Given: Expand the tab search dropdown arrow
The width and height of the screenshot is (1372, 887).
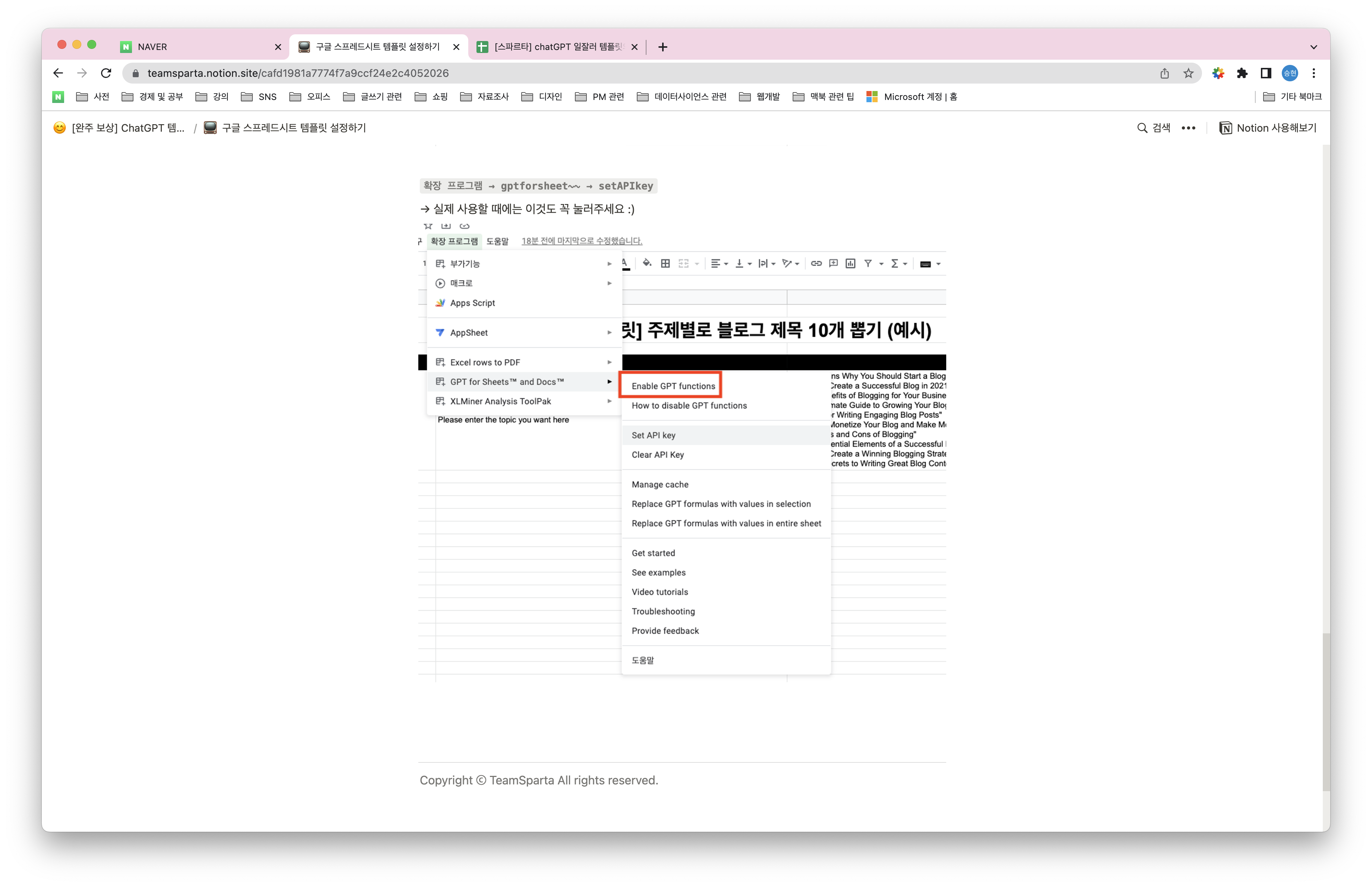Looking at the screenshot, I should point(1314,47).
